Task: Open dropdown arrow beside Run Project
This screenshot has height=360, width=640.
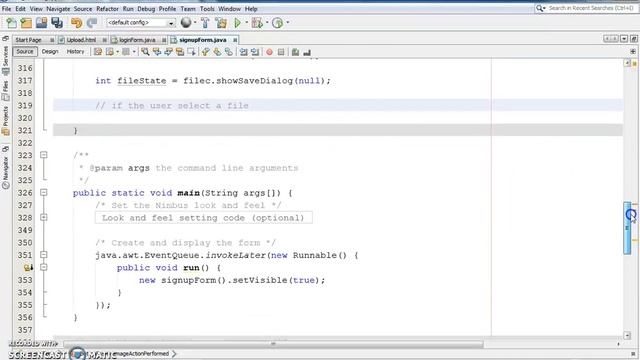Action: (x=247, y=22)
